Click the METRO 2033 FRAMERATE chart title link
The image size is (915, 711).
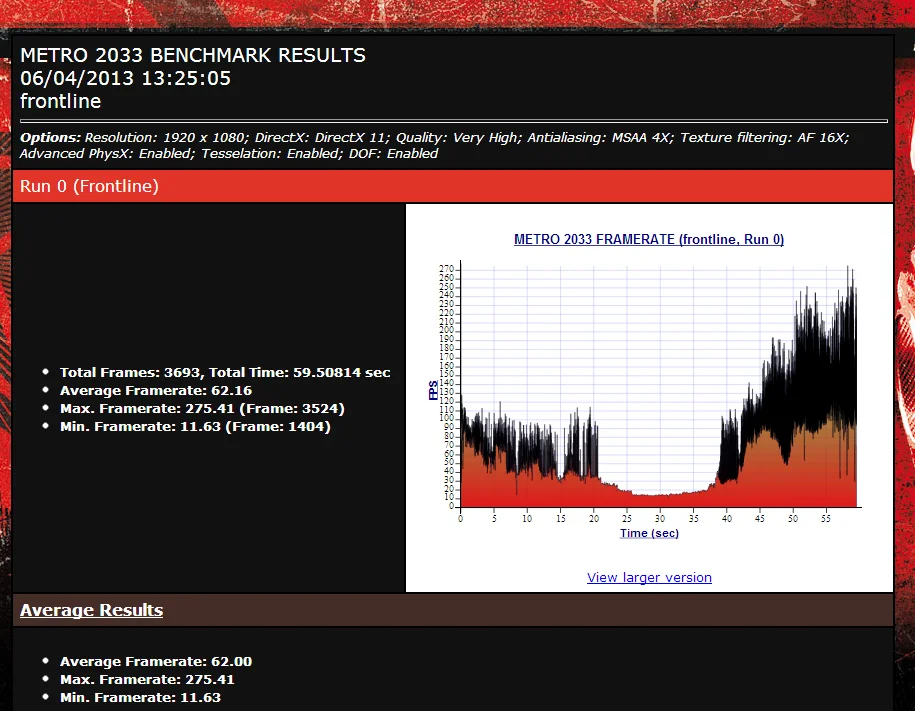[x=649, y=239]
